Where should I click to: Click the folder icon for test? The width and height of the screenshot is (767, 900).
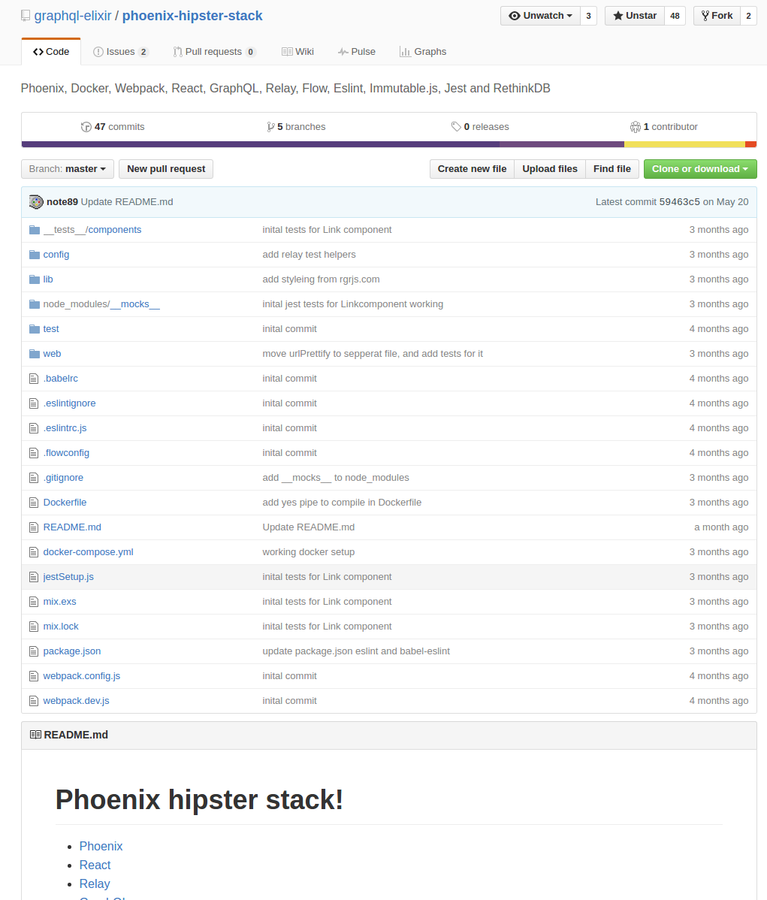point(34,329)
